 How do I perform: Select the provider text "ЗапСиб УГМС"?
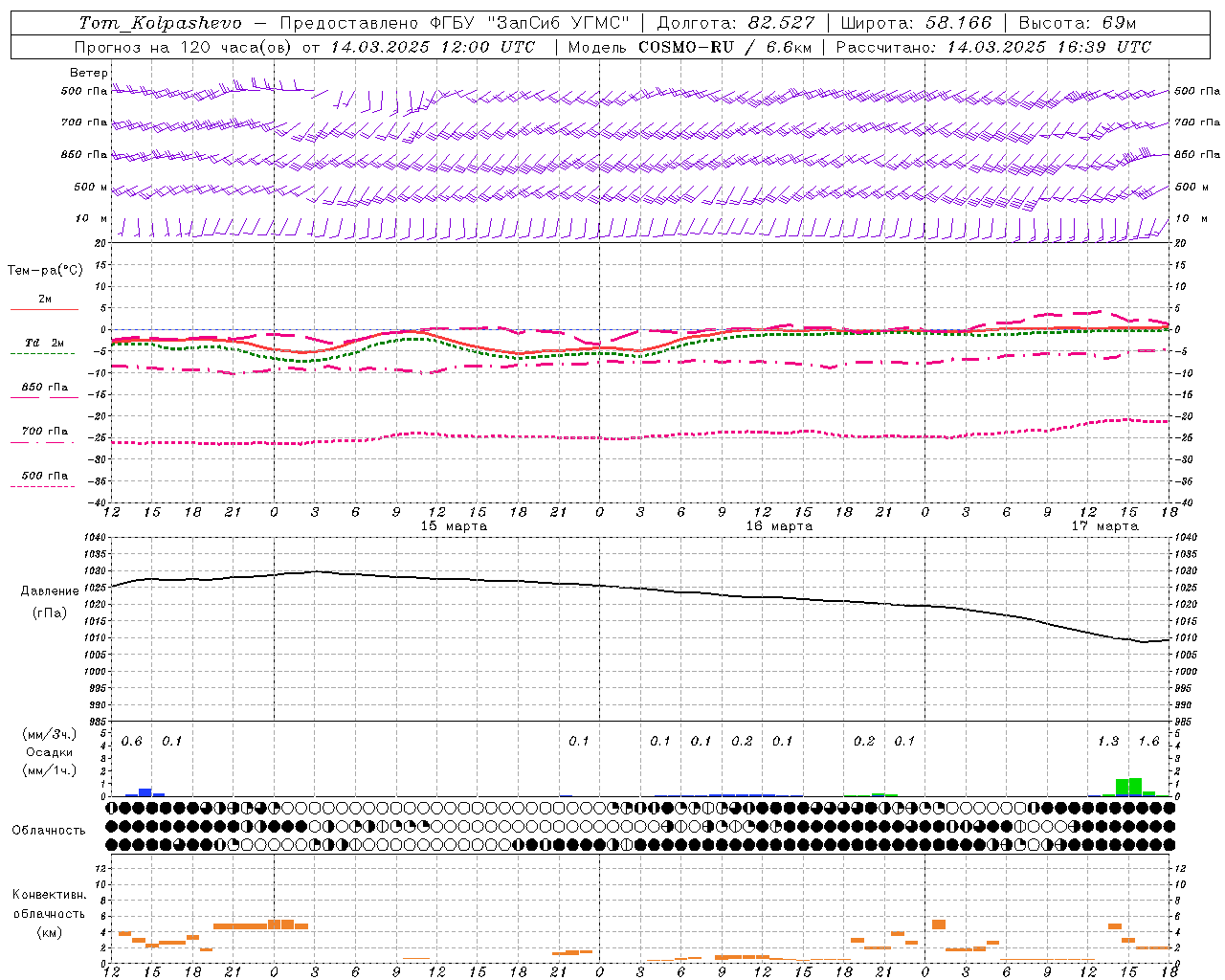[561, 23]
